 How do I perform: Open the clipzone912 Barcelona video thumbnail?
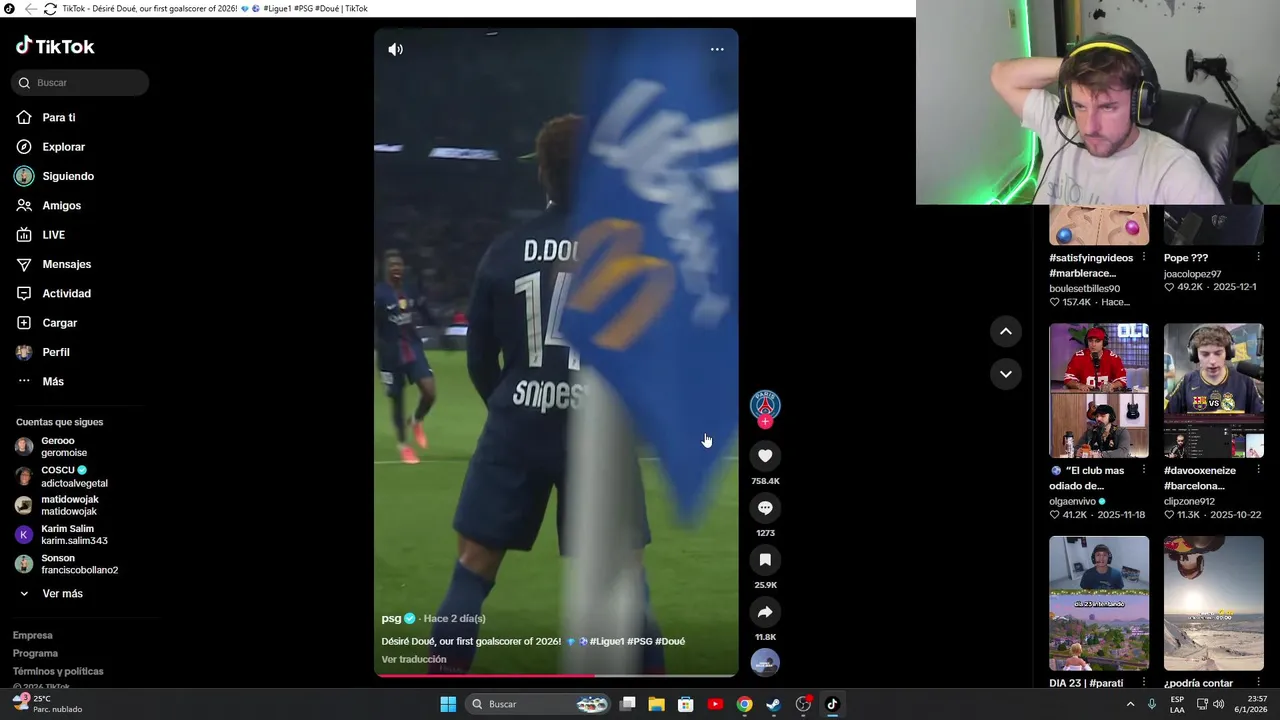[x=1214, y=390]
